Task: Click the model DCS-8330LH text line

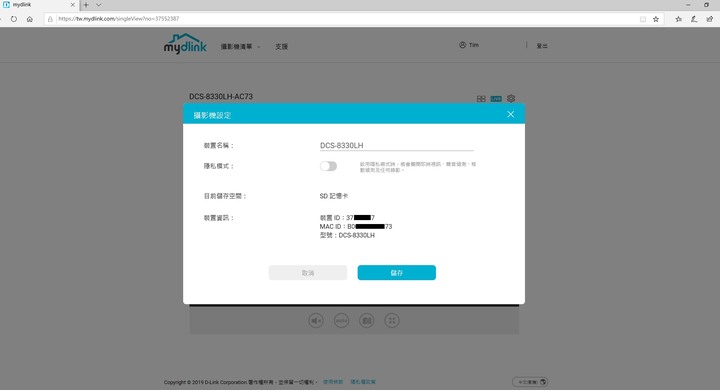Action: pyautogui.click(x=347, y=235)
